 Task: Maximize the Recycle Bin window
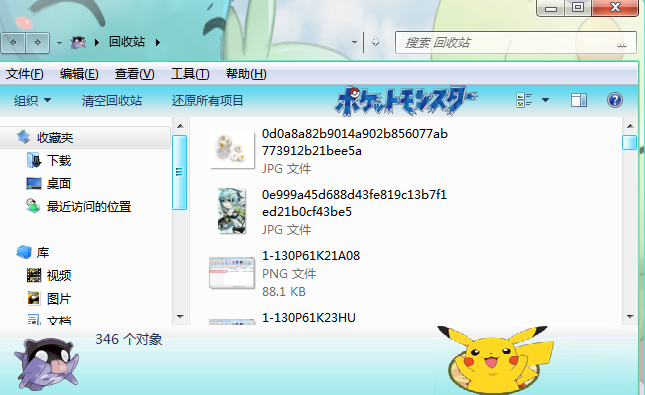[x=578, y=8]
